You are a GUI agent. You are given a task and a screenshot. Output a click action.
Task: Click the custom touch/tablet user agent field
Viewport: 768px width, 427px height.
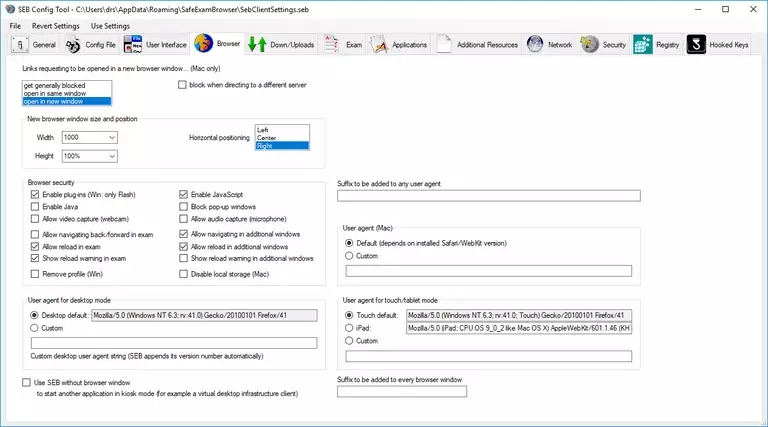click(x=488, y=356)
